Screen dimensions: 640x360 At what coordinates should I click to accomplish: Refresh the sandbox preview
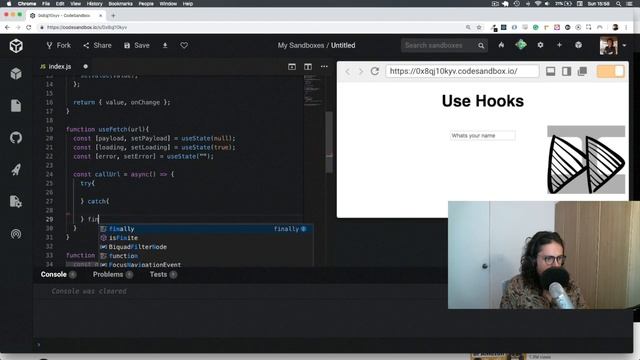pyautogui.click(x=375, y=71)
